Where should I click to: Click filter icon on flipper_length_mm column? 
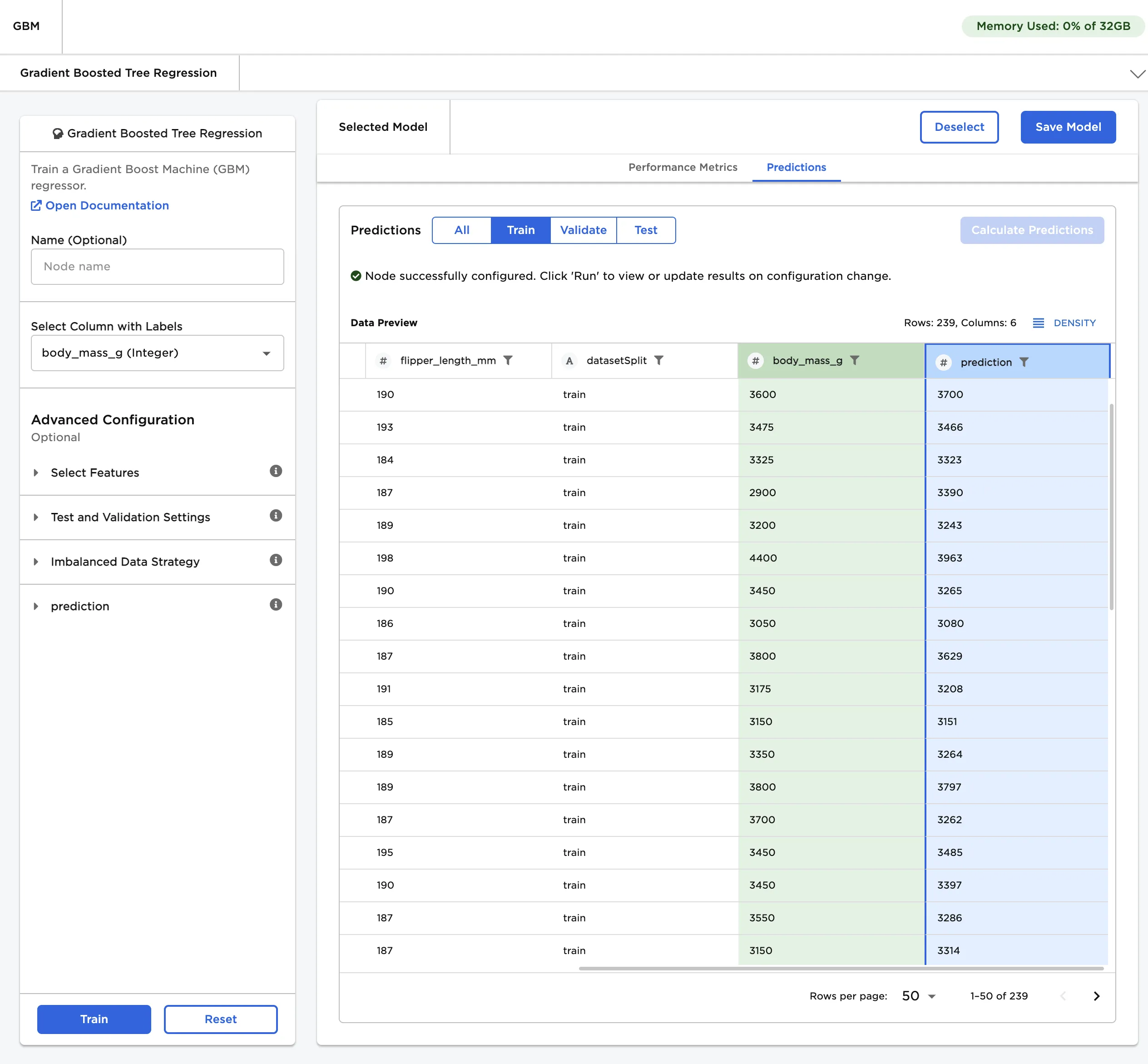pyautogui.click(x=508, y=360)
